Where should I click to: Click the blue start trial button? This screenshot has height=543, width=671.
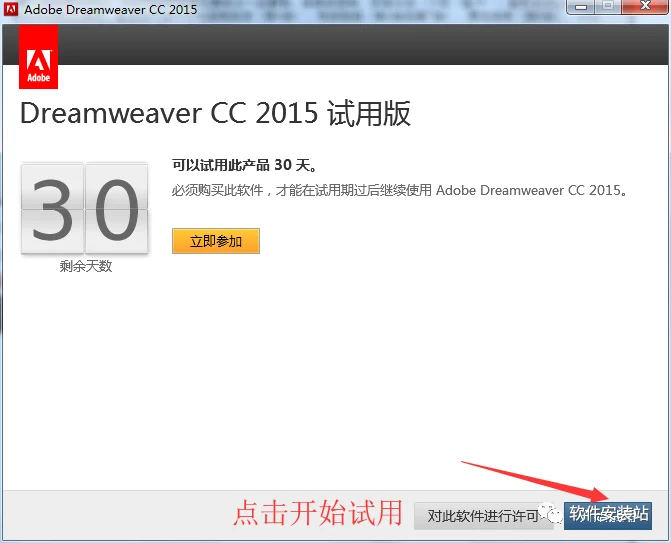click(x=608, y=516)
